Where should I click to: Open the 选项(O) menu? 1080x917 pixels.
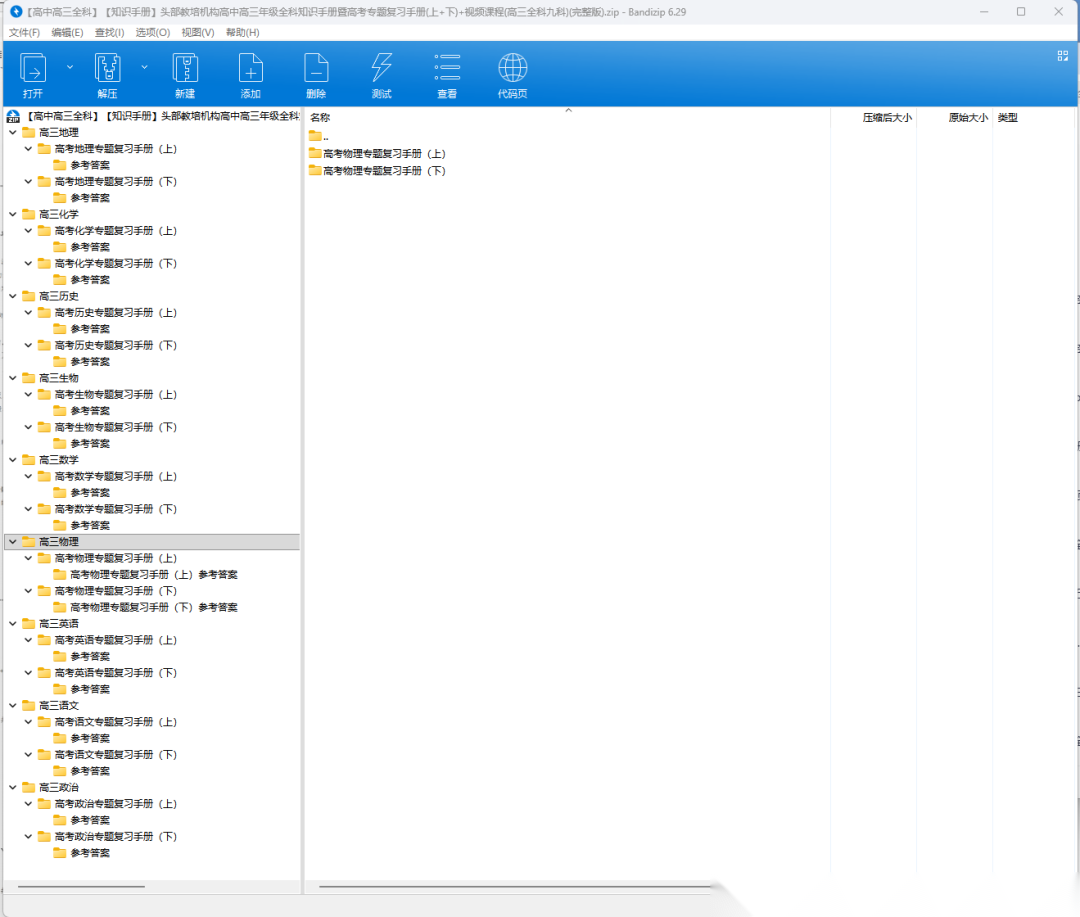[x=153, y=33]
